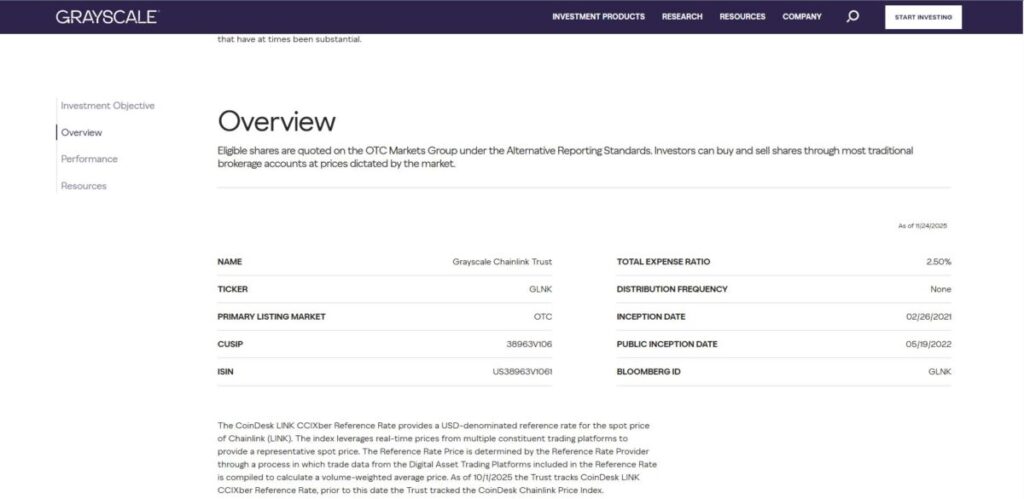Click the text "that have at times been substantial"

[x=289, y=39]
